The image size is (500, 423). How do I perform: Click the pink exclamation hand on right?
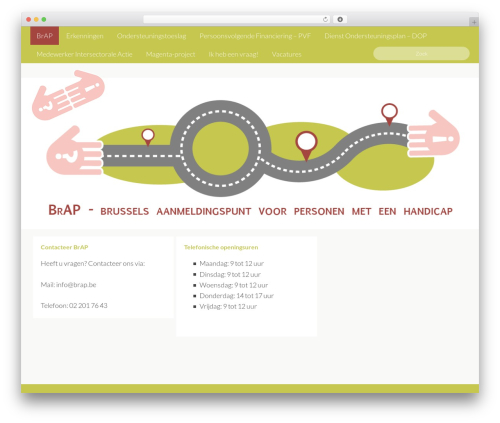433,134
